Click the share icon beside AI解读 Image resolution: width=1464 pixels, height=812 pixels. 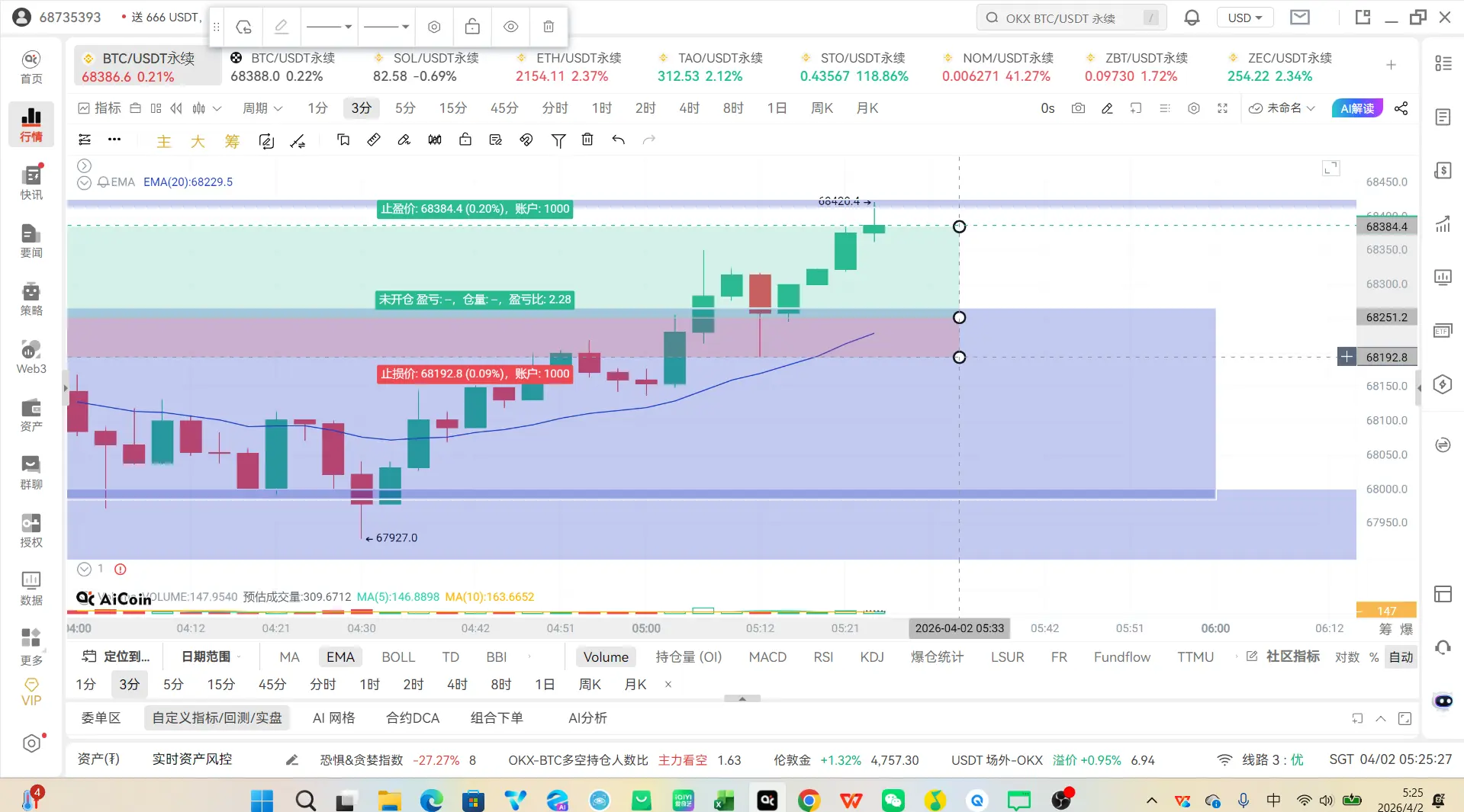(1401, 108)
